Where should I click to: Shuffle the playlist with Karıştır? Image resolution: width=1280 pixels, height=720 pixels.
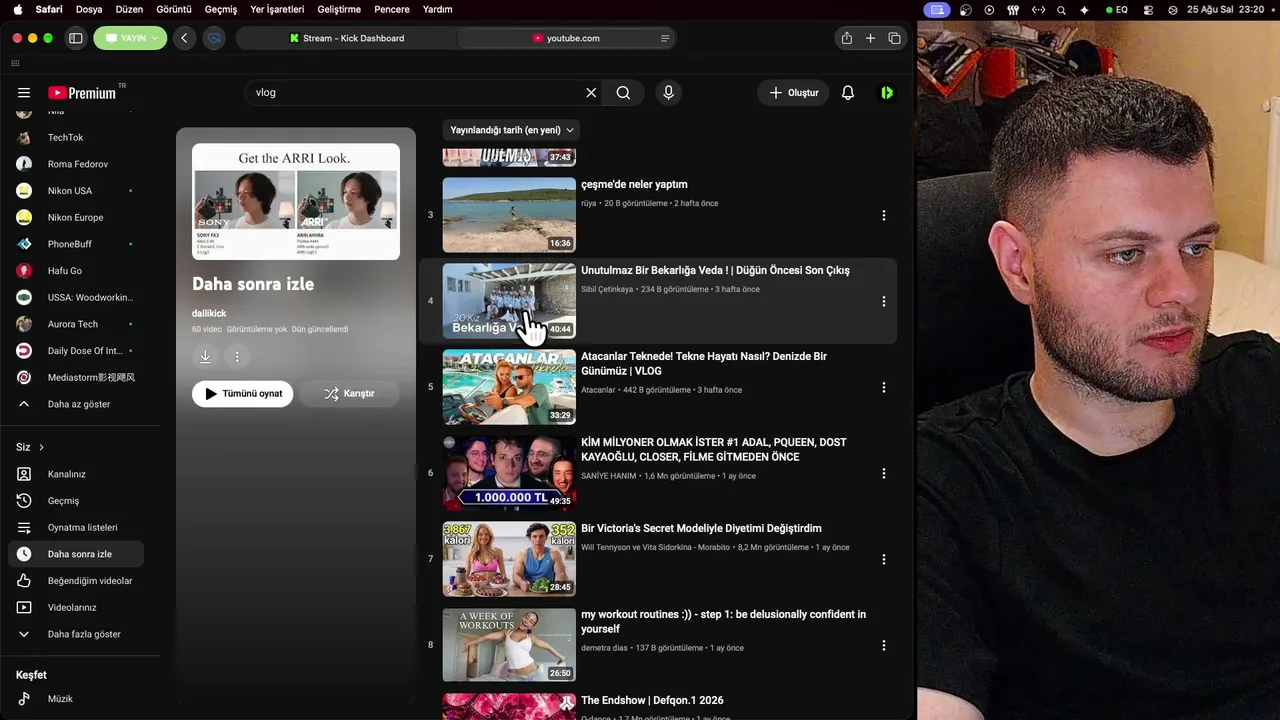[x=349, y=394]
